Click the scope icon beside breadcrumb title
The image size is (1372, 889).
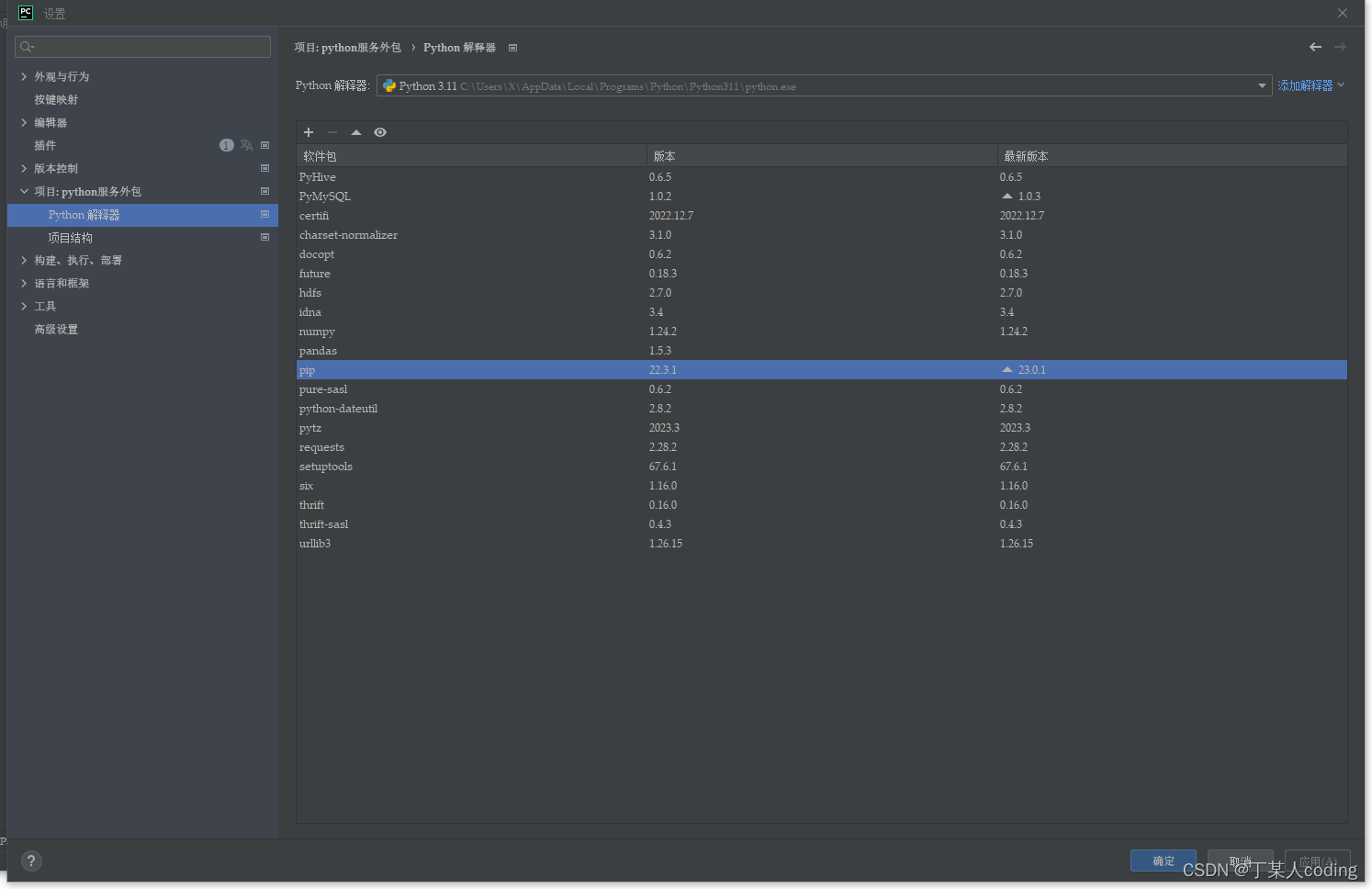(513, 48)
